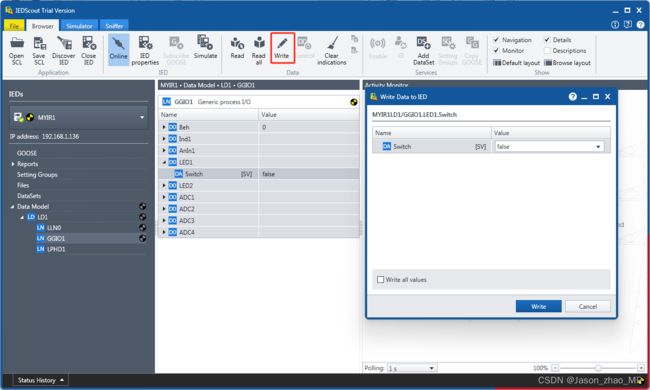The image size is (650, 390).
Task: Click the Write button in dialog
Action: (x=538, y=306)
